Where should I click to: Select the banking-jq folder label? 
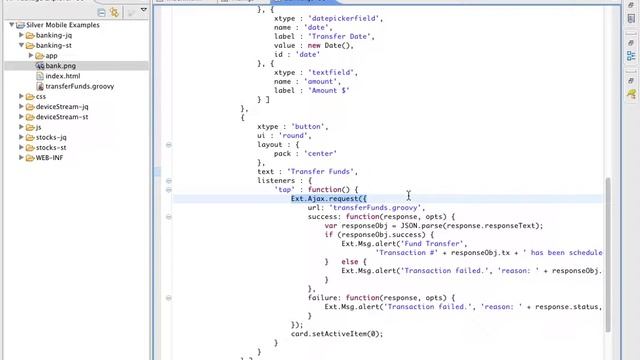[x=53, y=35]
